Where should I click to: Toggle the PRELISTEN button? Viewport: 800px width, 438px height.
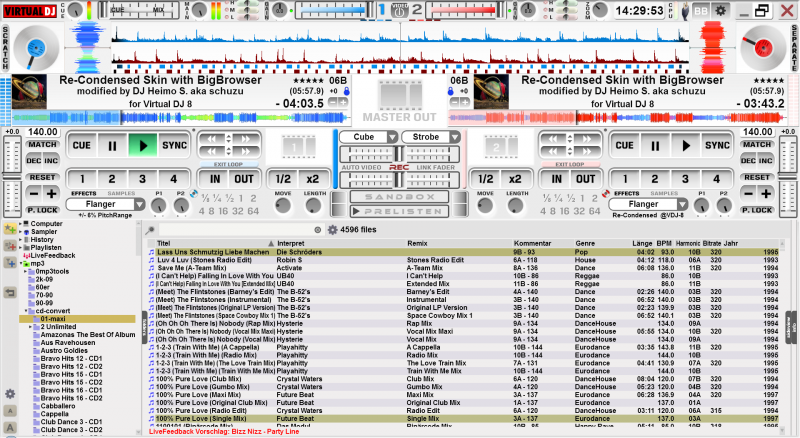click(x=399, y=211)
